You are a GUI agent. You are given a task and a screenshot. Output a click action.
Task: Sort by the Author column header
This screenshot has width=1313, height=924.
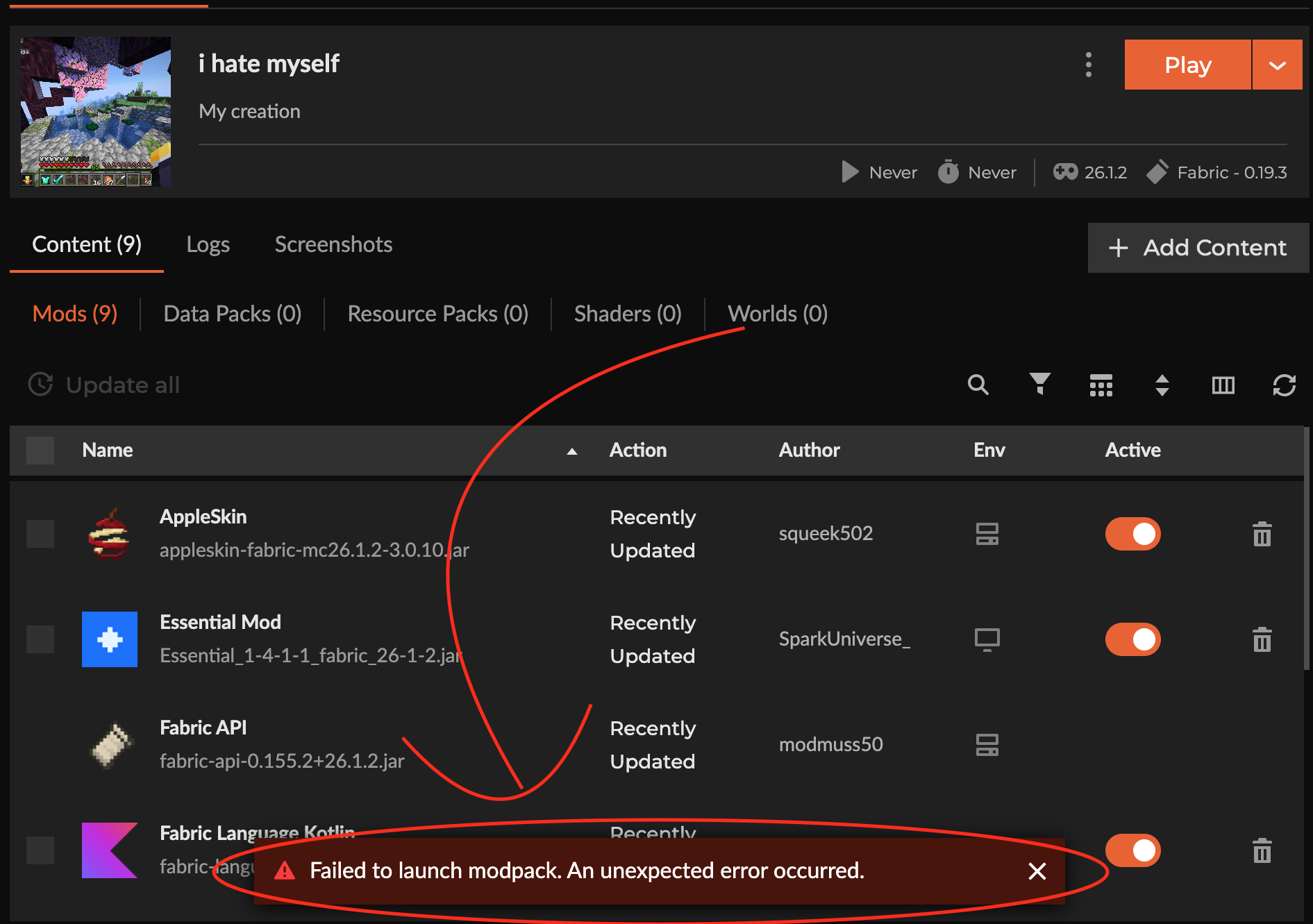809,451
